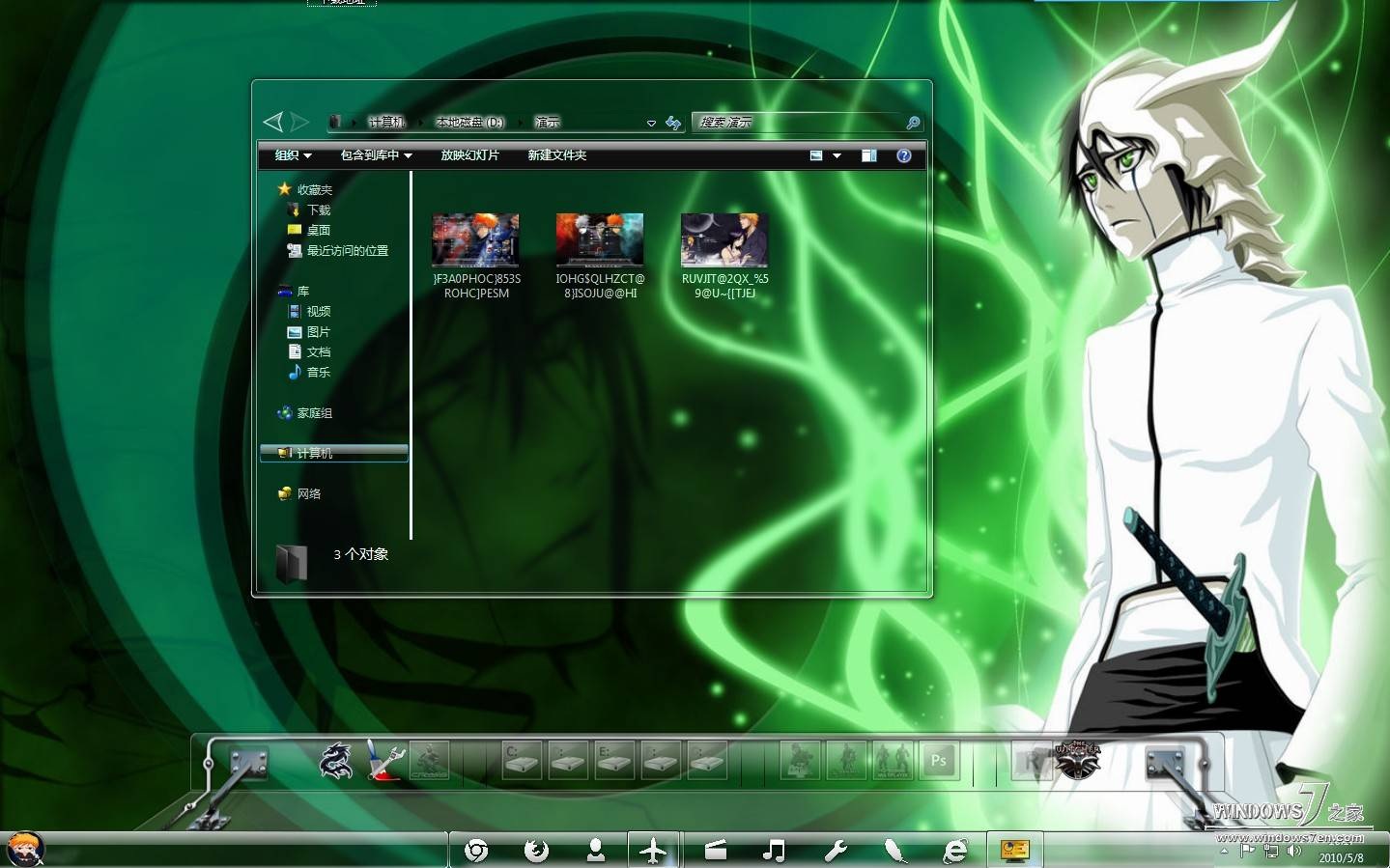Select 库 in the navigation pane
Image resolution: width=1390 pixels, height=868 pixels.
click(302, 292)
